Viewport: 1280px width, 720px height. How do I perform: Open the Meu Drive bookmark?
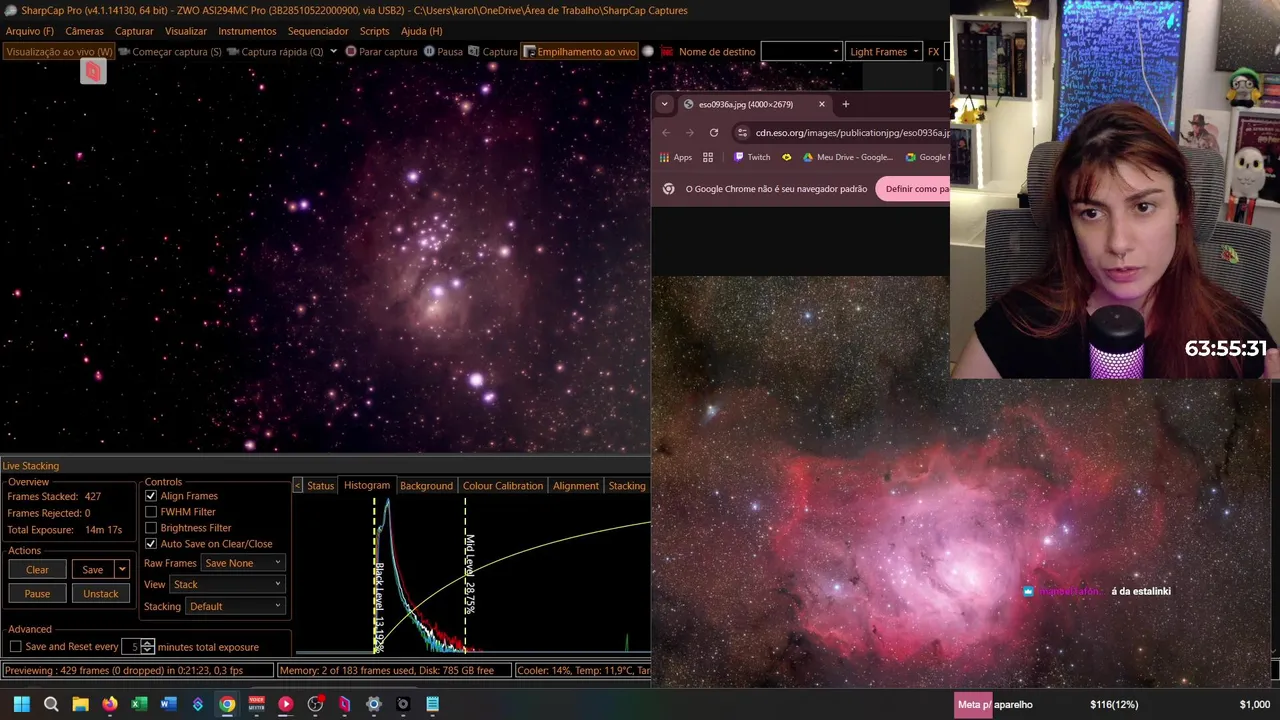click(848, 157)
